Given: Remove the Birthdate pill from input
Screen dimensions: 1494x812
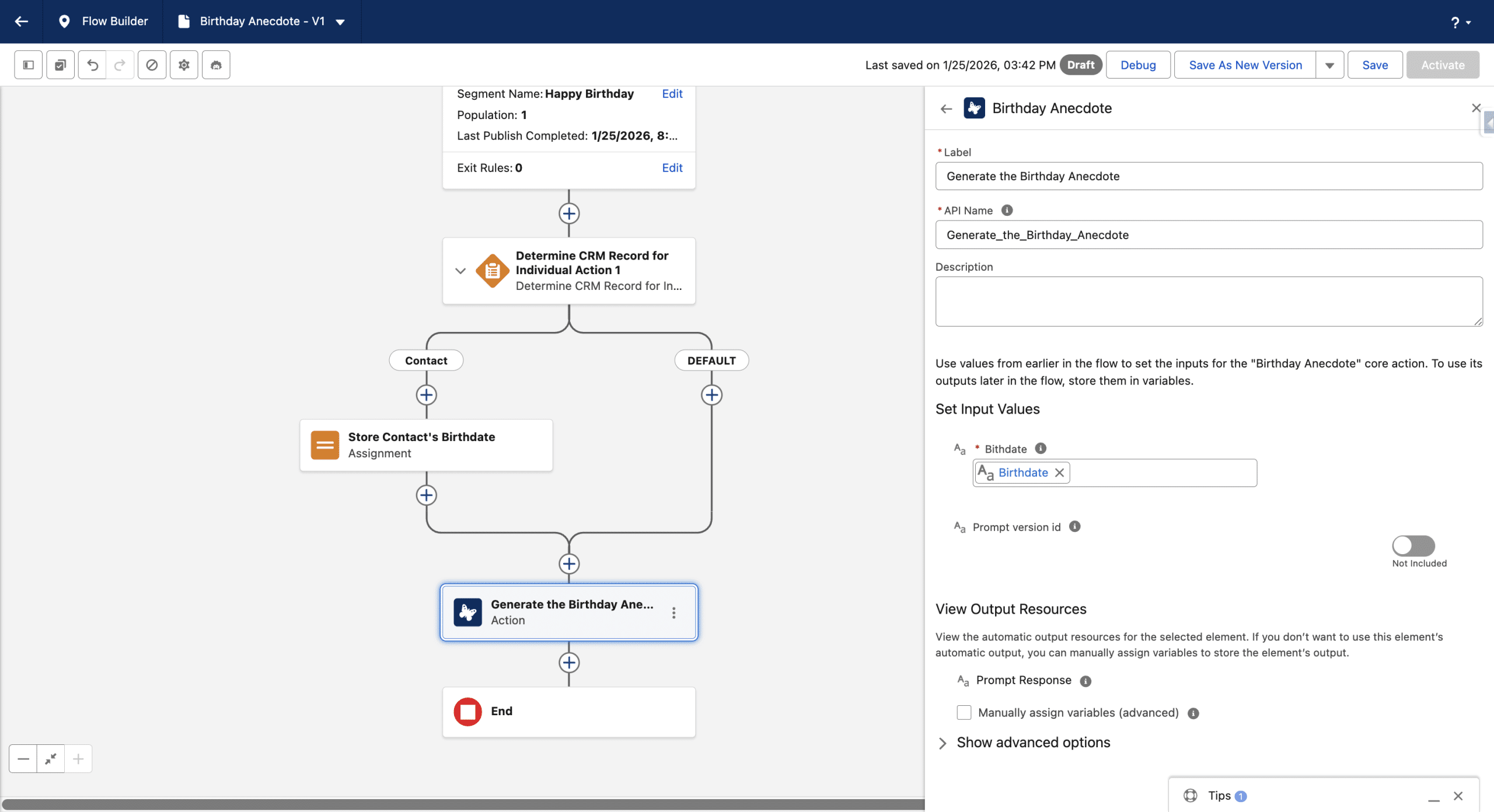Looking at the screenshot, I should (1060, 473).
